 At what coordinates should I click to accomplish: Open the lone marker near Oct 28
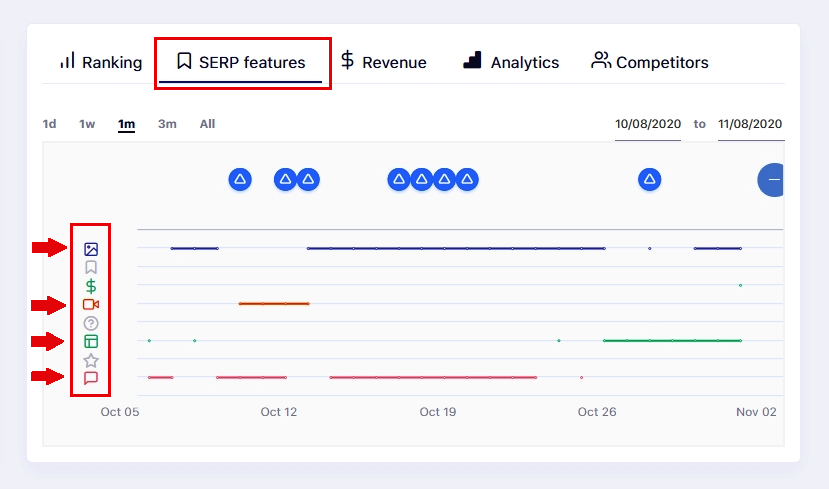click(x=650, y=180)
